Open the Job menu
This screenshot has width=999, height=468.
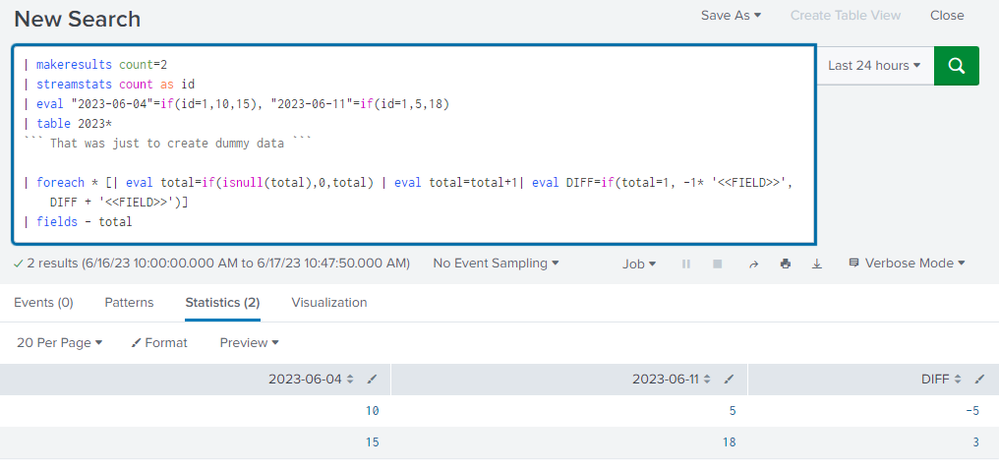click(639, 264)
